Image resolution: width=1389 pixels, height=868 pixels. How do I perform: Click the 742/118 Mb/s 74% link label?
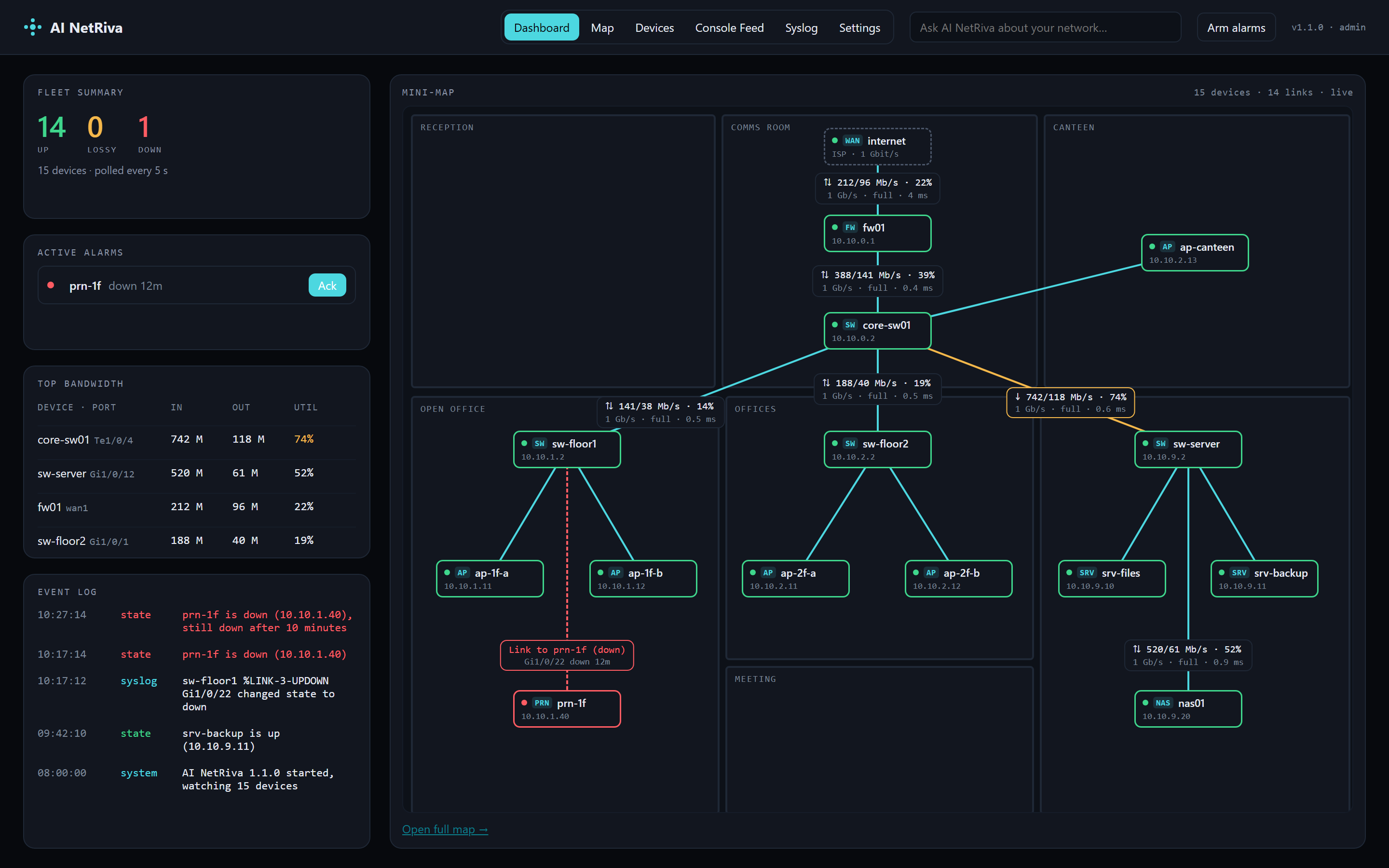tap(1071, 403)
